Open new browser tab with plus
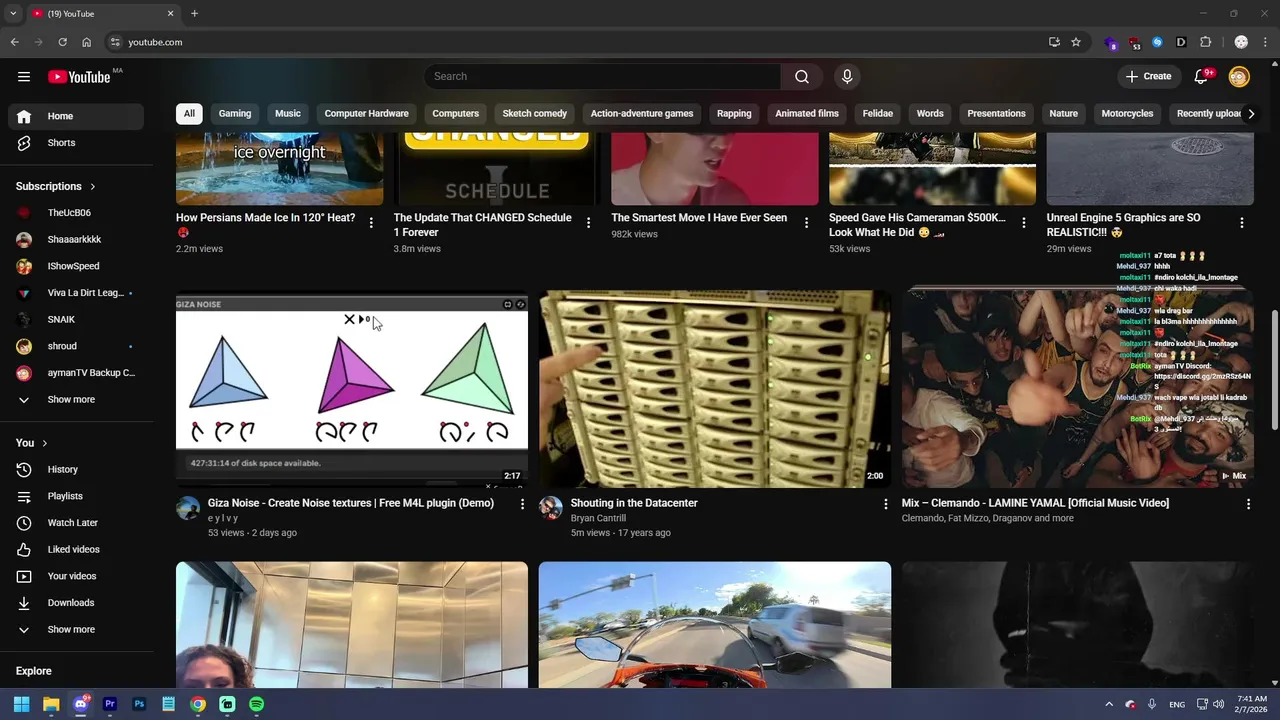 click(x=194, y=14)
